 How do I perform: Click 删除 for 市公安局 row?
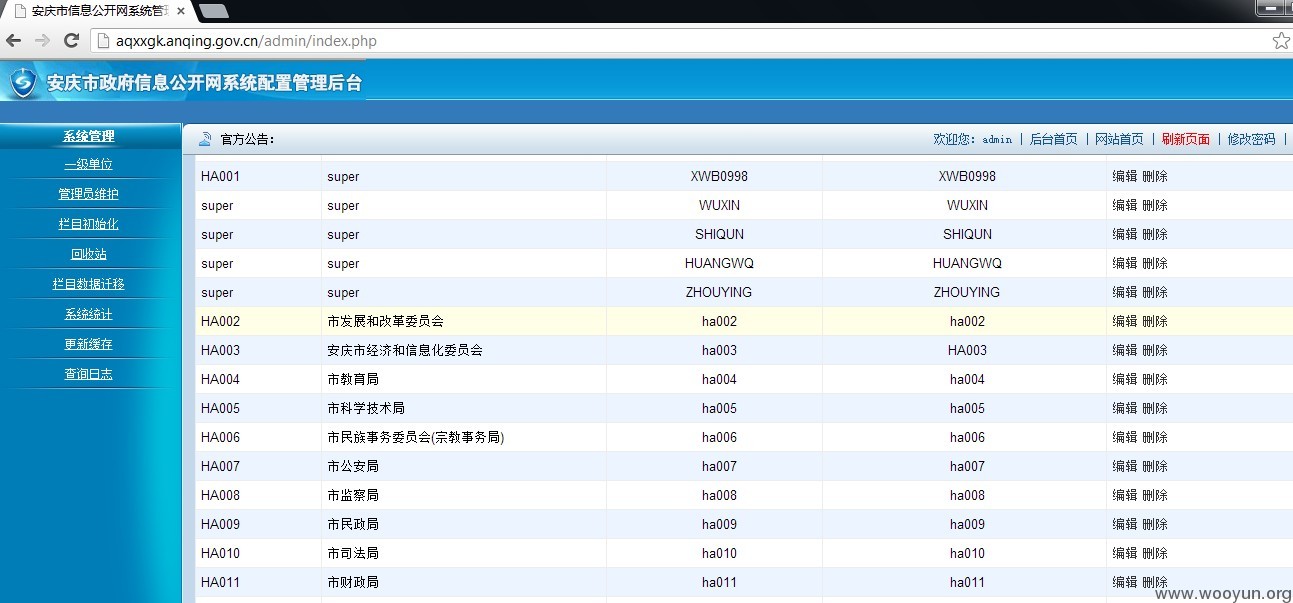pyautogui.click(x=1154, y=466)
